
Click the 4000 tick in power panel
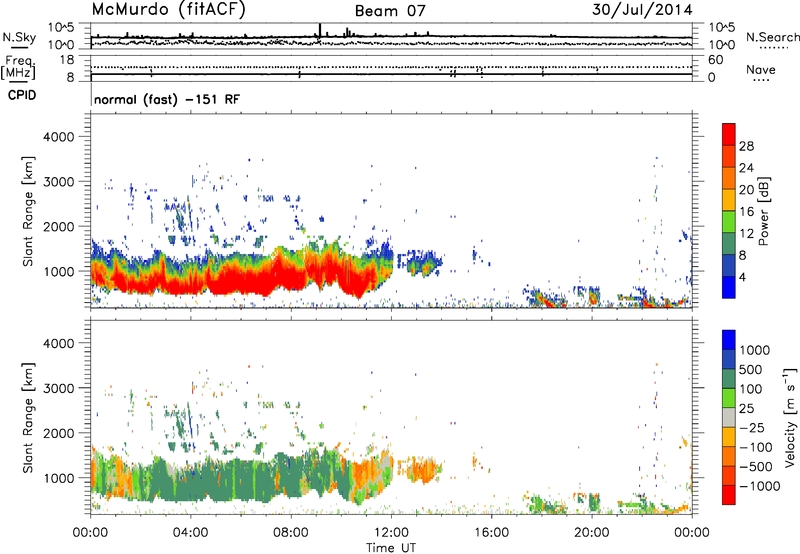[58, 137]
